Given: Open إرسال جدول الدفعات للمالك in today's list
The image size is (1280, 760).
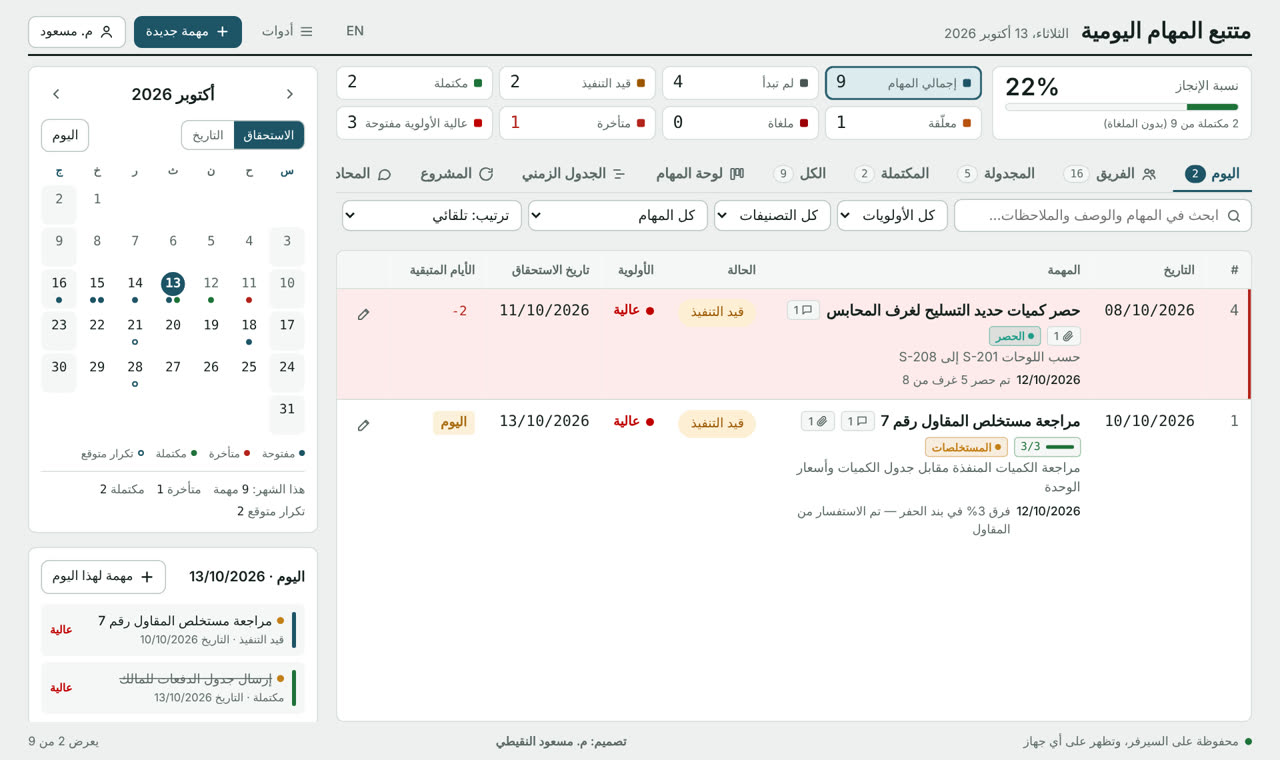Looking at the screenshot, I should (173, 687).
